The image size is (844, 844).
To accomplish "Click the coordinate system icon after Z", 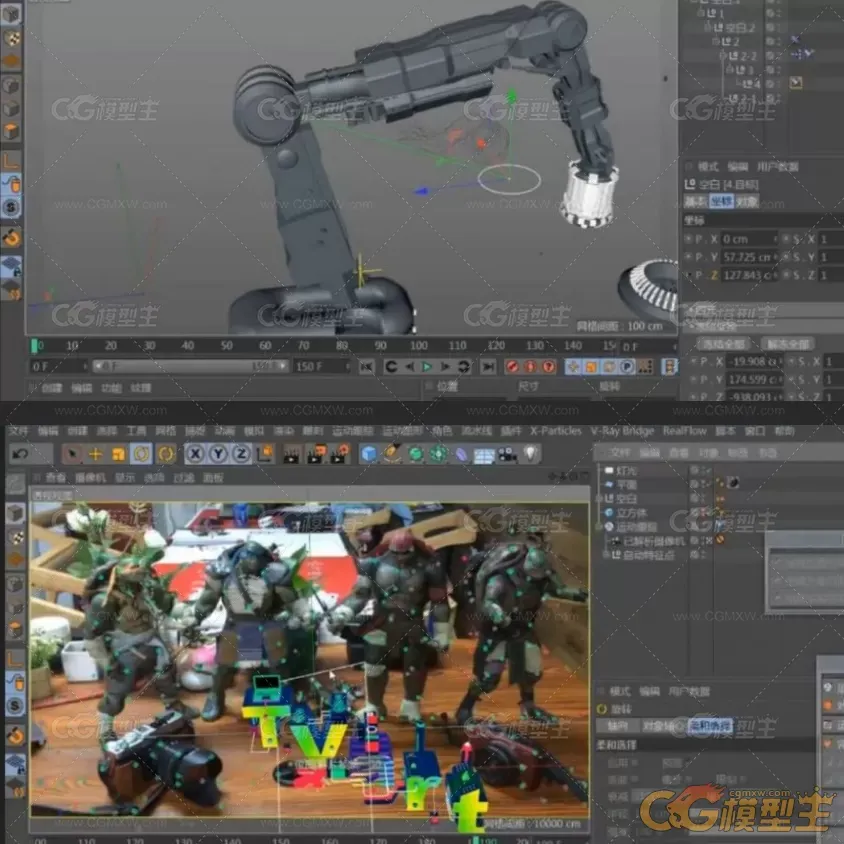I will 265,454.
